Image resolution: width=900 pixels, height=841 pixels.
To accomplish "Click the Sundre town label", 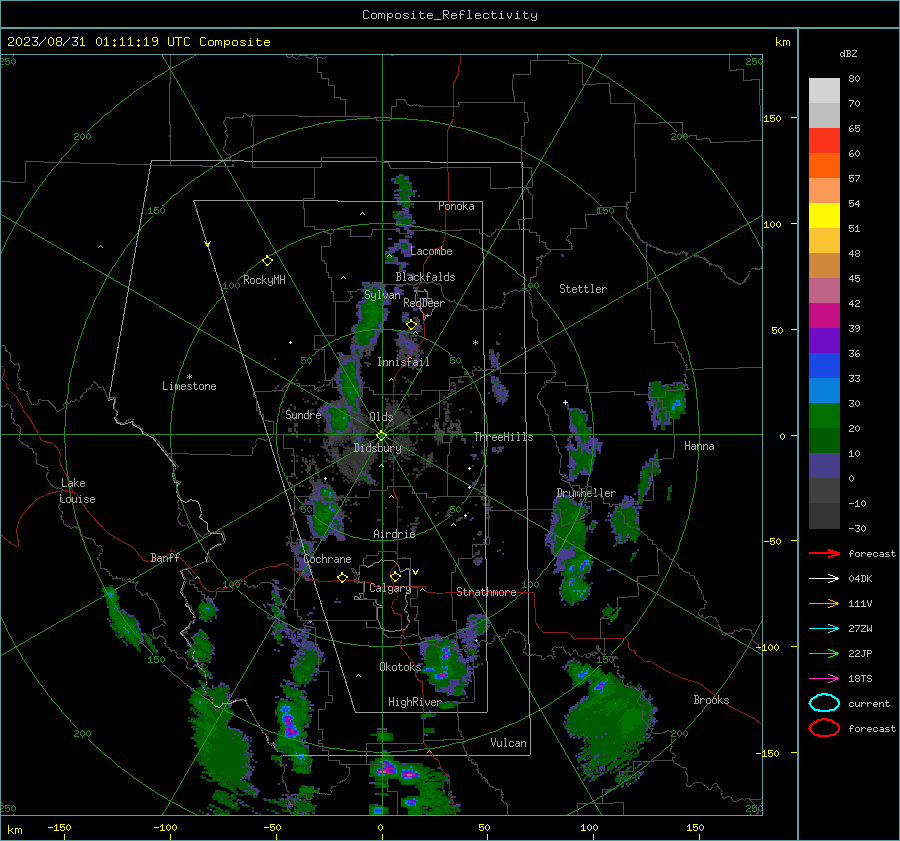I will pyautogui.click(x=304, y=415).
